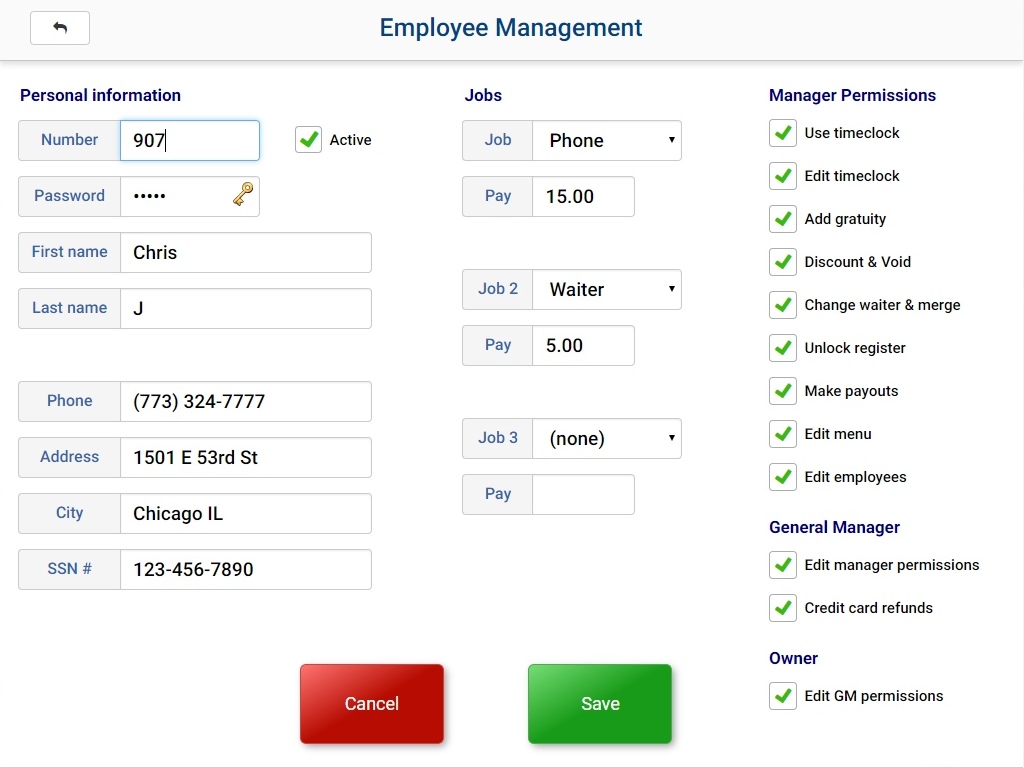Click the red Cancel button
1024x768 pixels.
(372, 704)
